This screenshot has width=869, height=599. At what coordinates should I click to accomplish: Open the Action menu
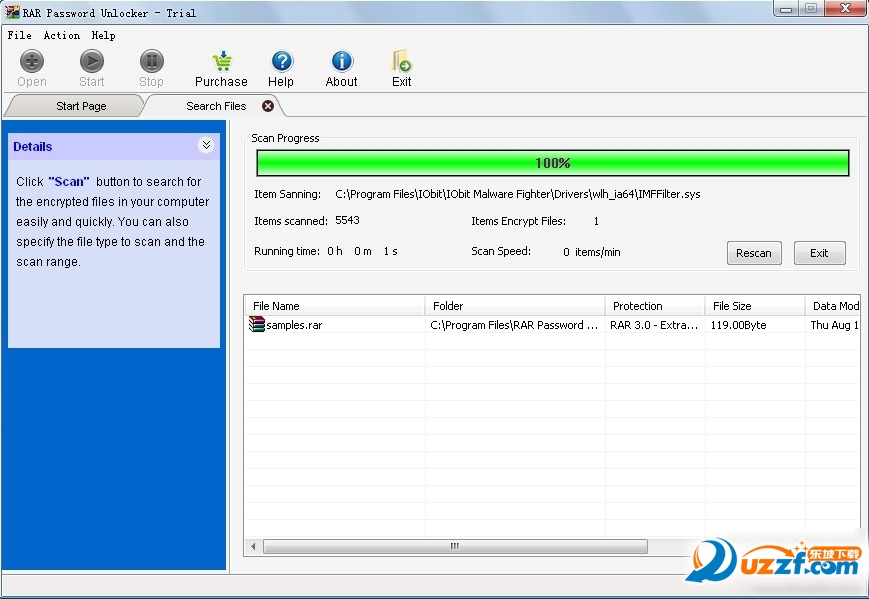tap(62, 35)
